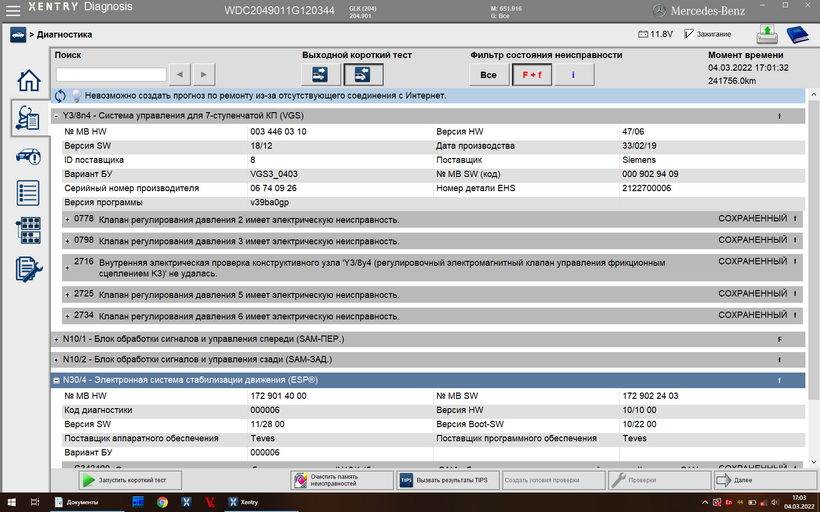Expand the N10/2 SAM-ЗАД. section
Image resolution: width=820 pixels, height=512 pixels.
click(x=56, y=360)
